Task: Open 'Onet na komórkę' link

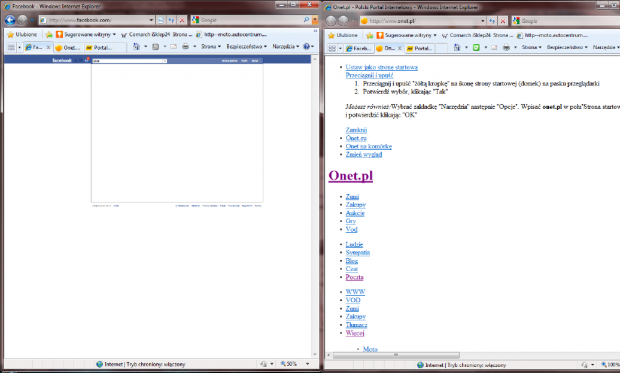Action: [x=369, y=146]
